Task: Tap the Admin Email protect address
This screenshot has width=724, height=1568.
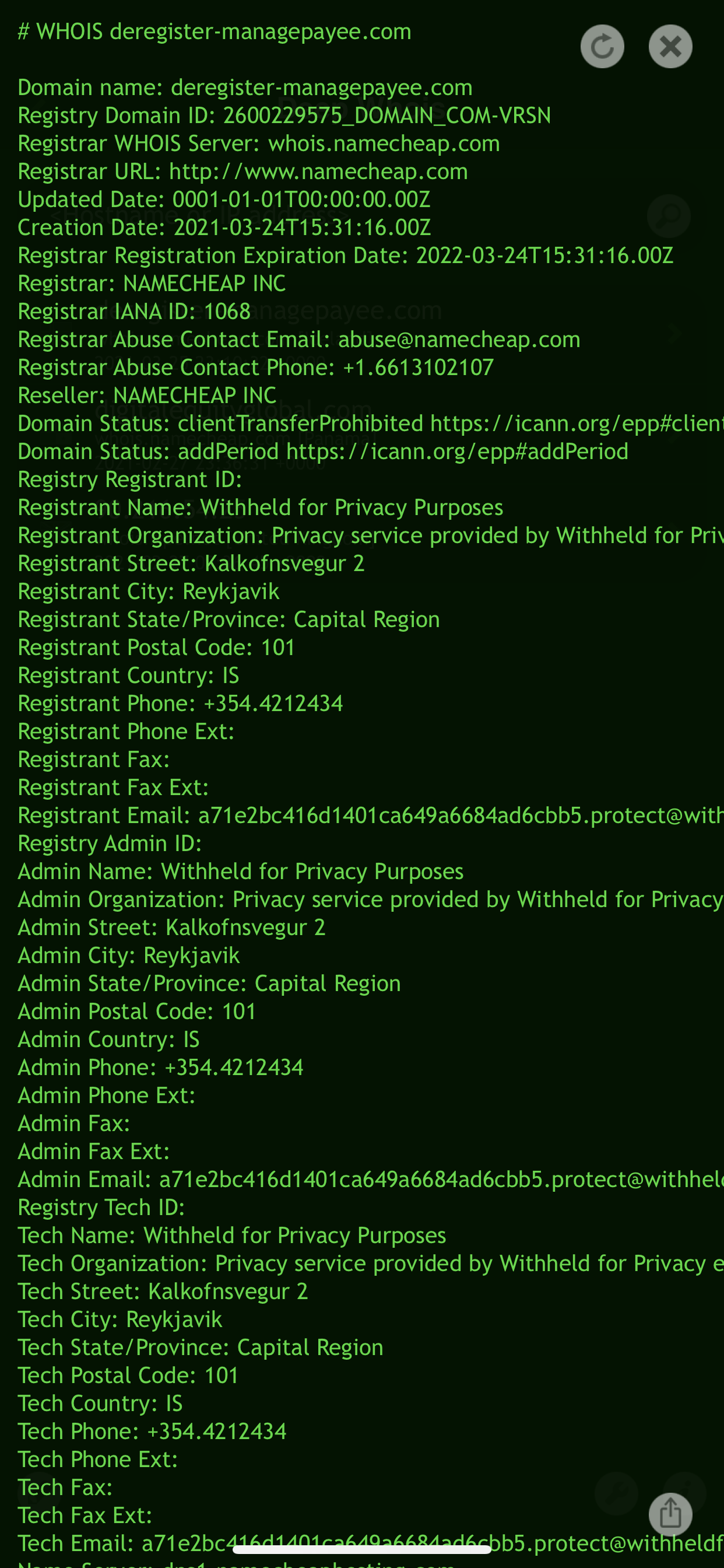Action: 441,1179
